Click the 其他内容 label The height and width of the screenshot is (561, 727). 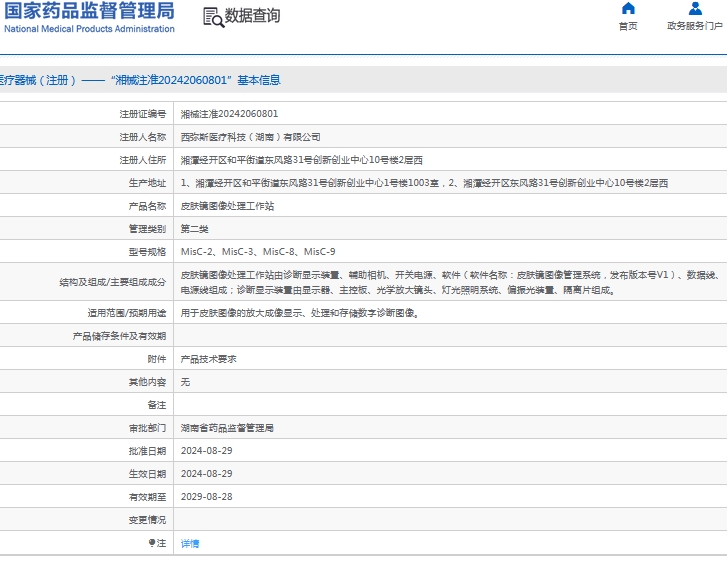tap(147, 382)
